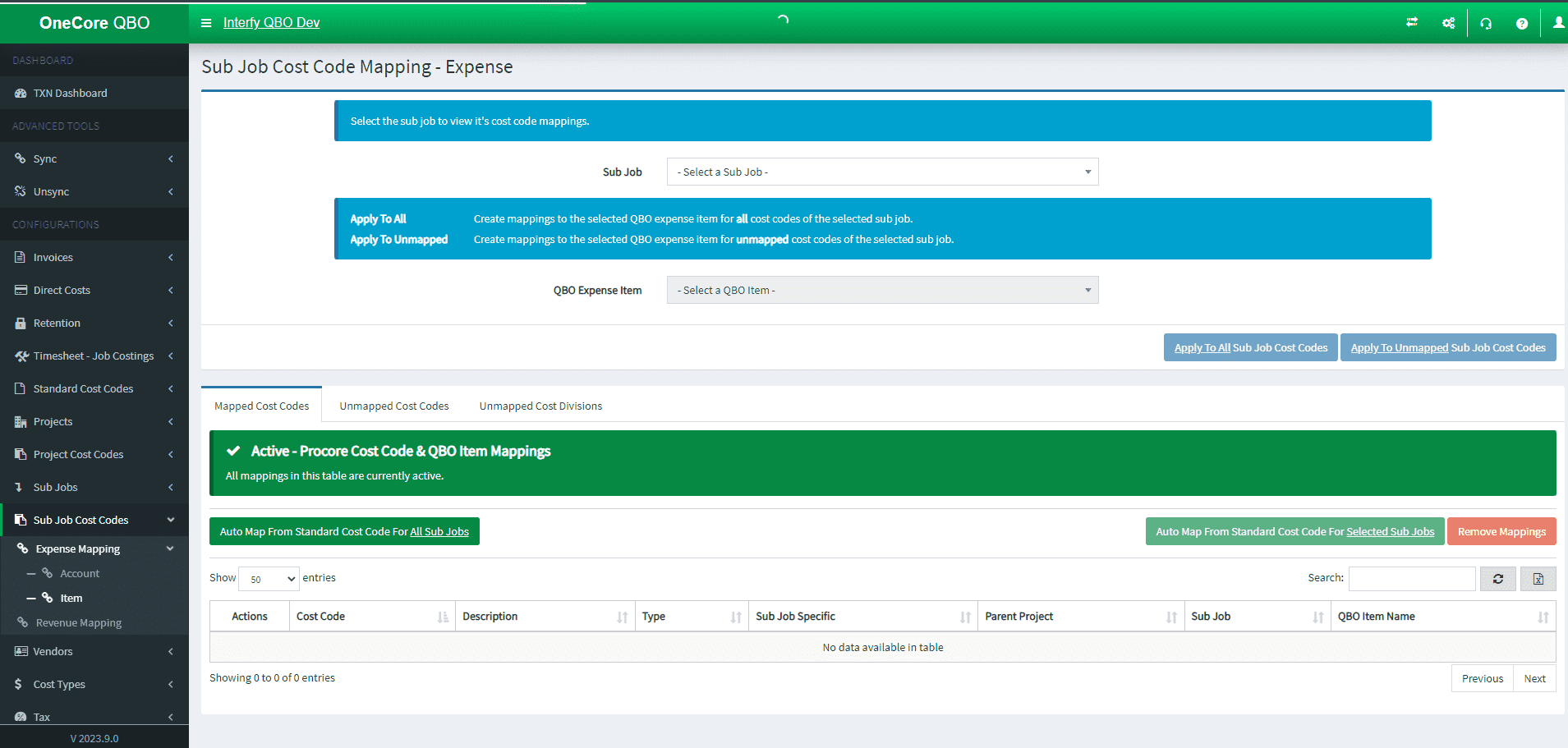Toggle sort on the Cost Code column

(371, 616)
